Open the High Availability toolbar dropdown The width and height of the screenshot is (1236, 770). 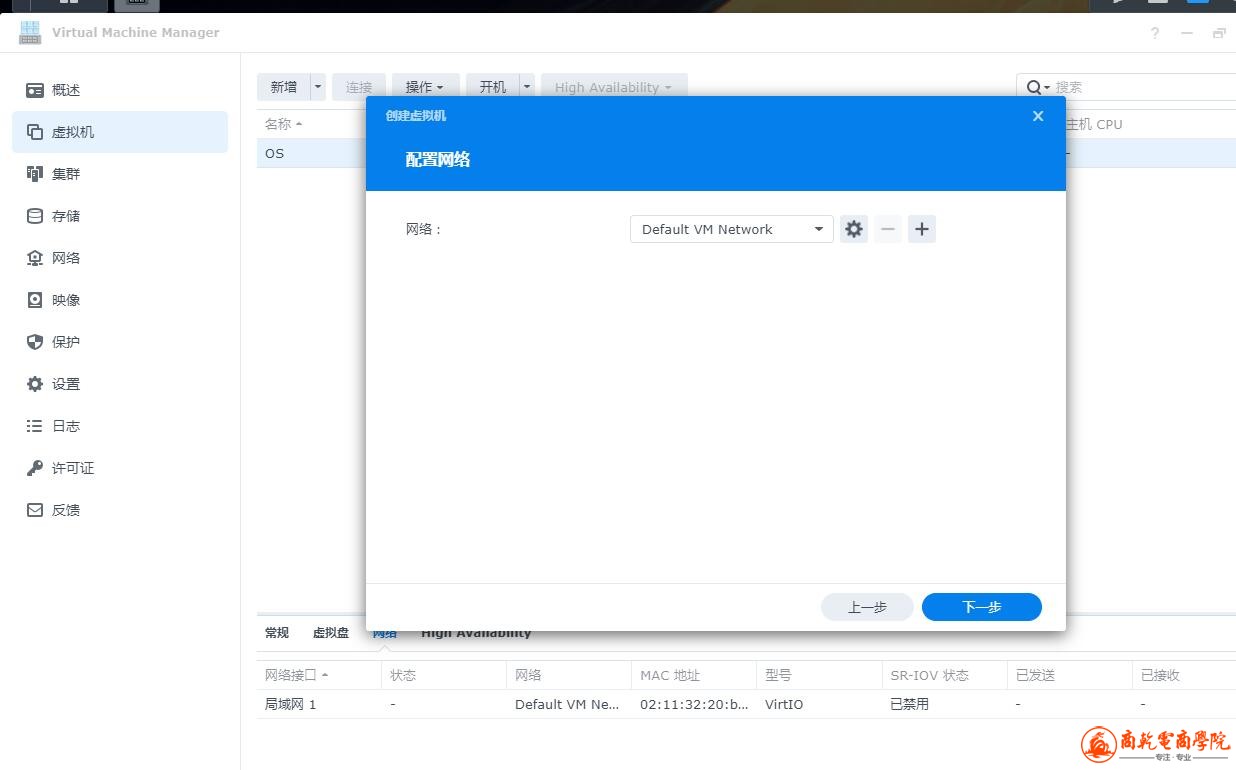(x=614, y=87)
